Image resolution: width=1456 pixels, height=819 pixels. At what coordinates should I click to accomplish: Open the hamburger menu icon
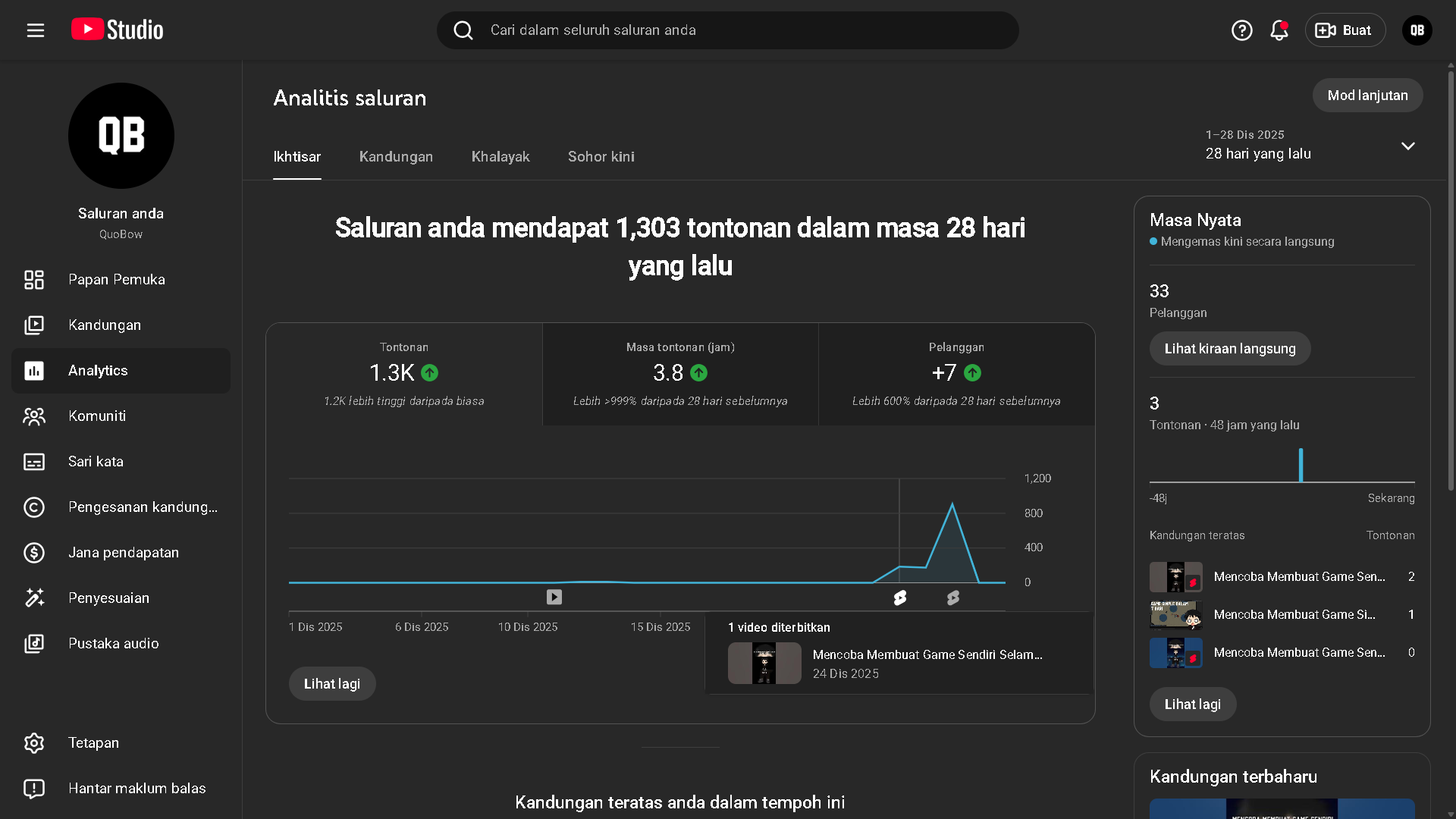(36, 30)
